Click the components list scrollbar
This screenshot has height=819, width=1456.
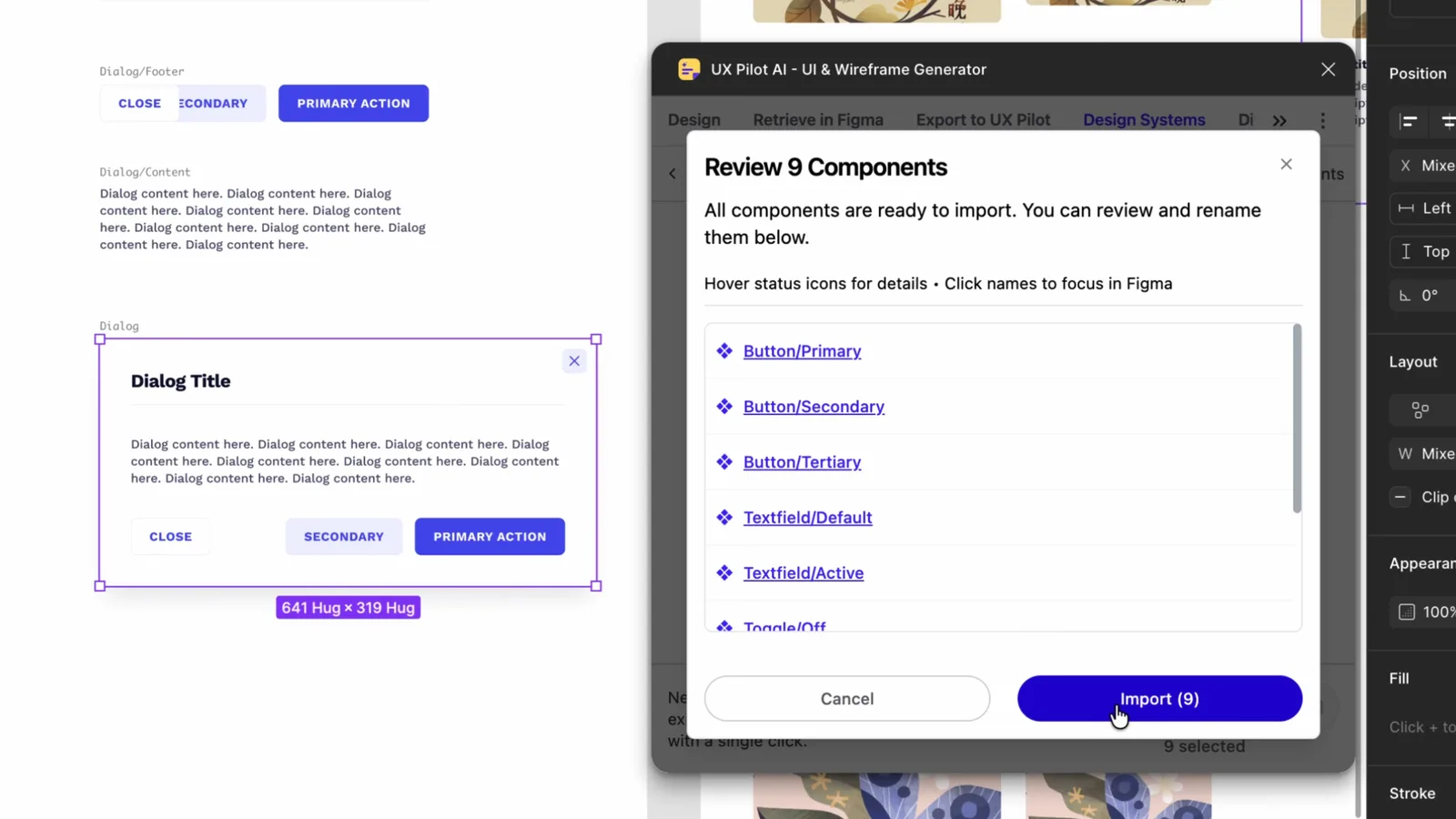(x=1297, y=419)
